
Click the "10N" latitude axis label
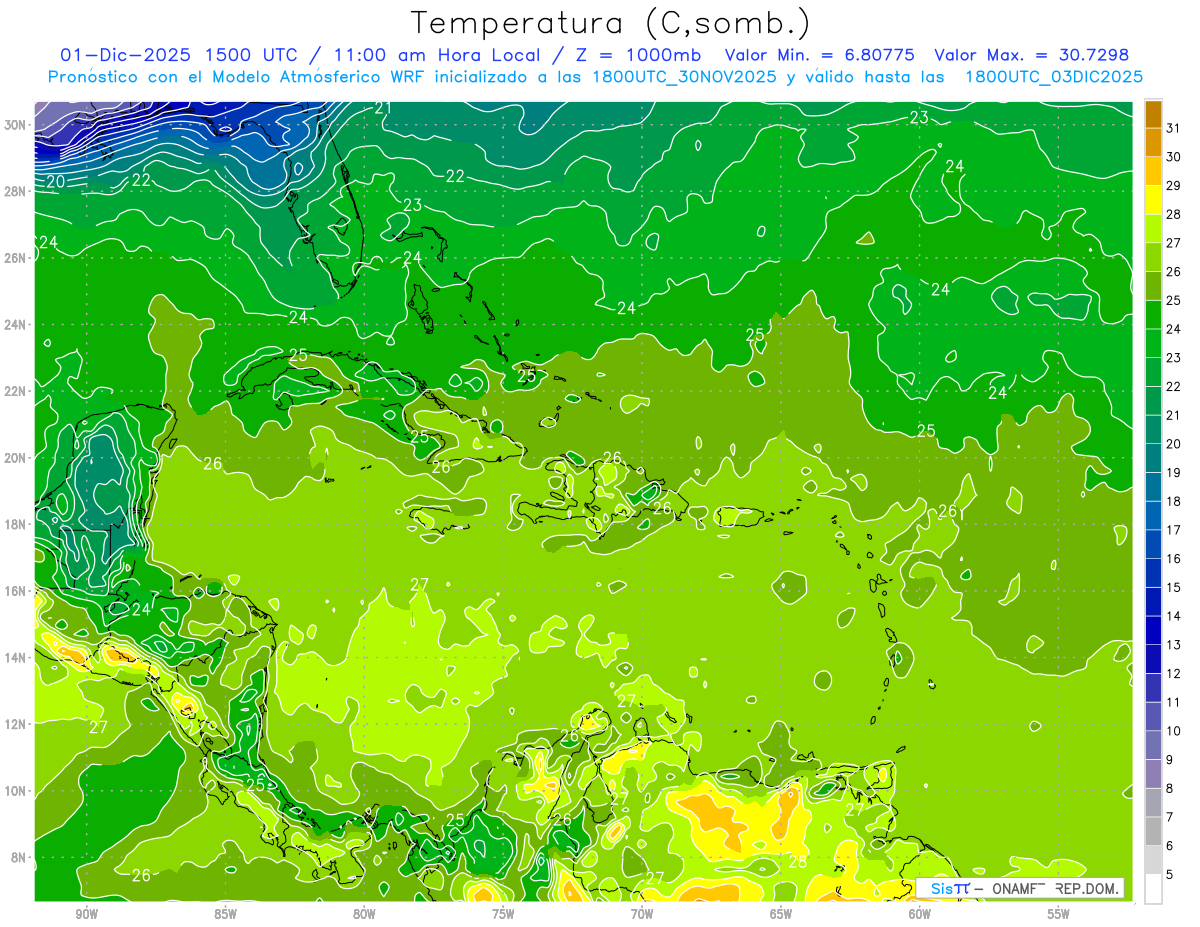coord(15,791)
